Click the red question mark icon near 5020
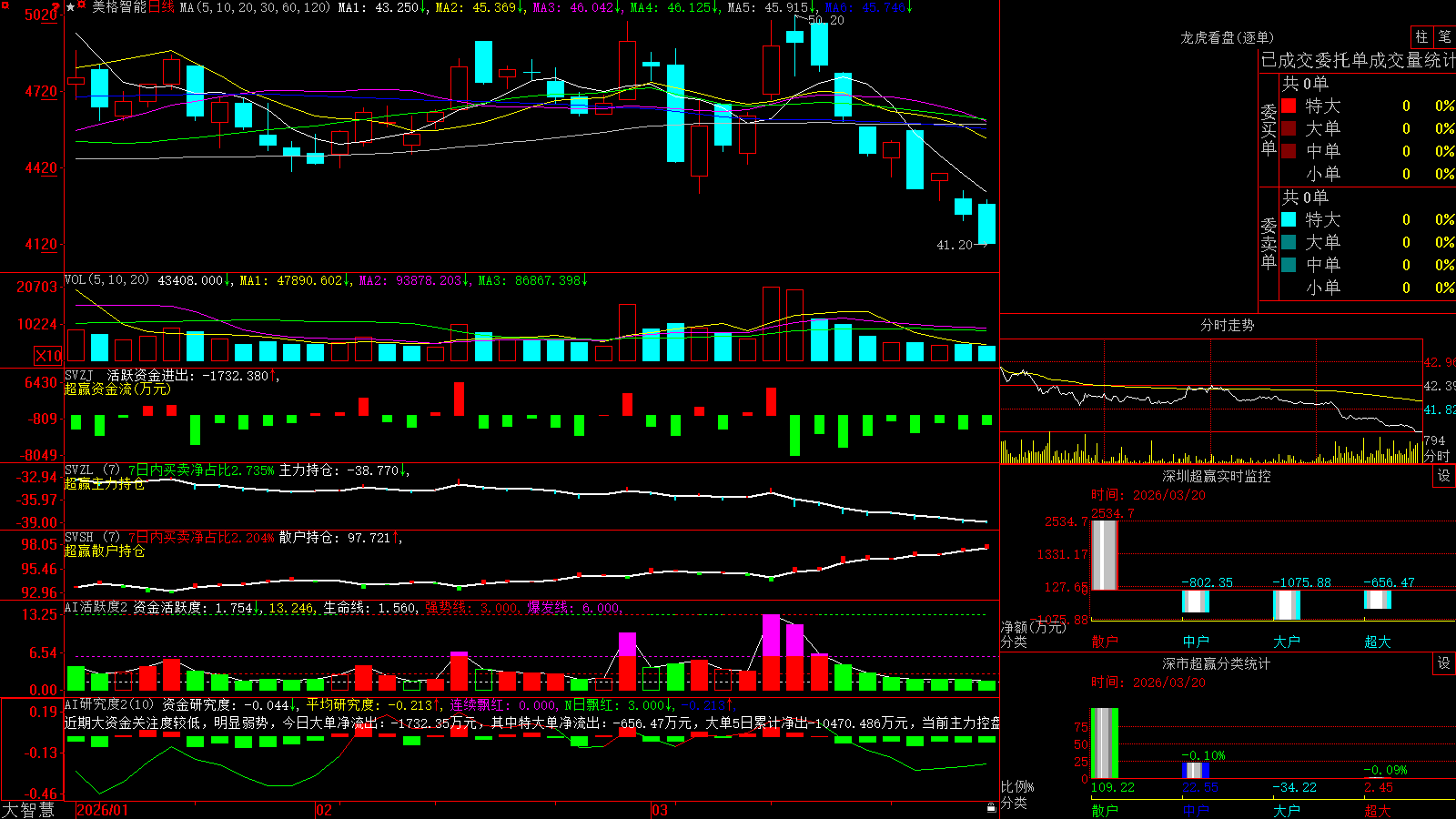The height and width of the screenshot is (819, 1456). tap(56, 6)
